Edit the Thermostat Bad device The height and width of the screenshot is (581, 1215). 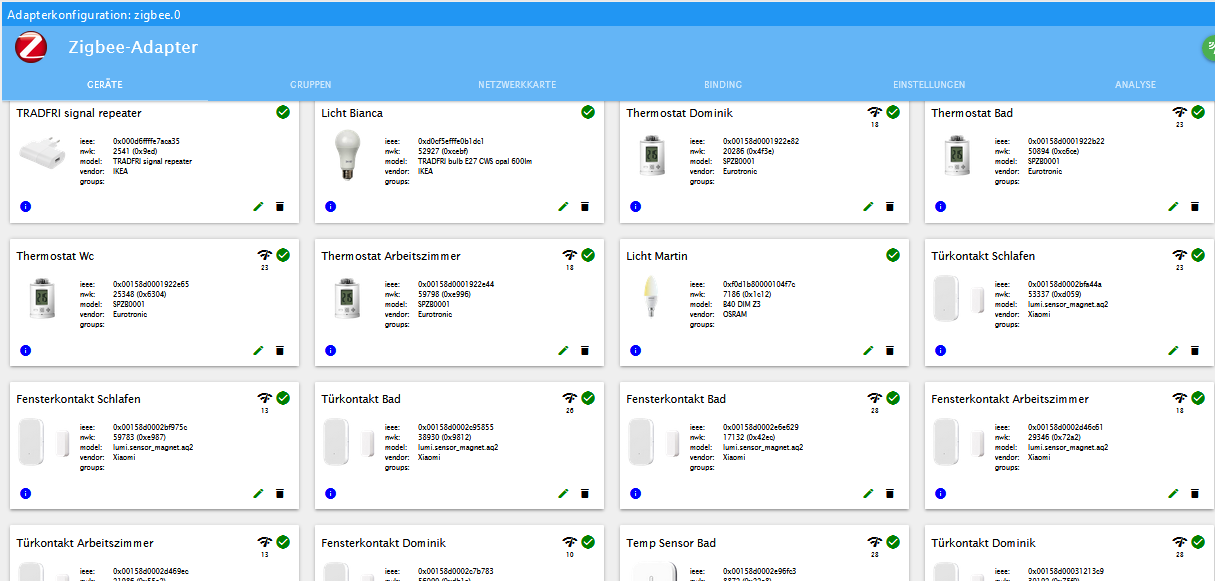pyautogui.click(x=1173, y=207)
